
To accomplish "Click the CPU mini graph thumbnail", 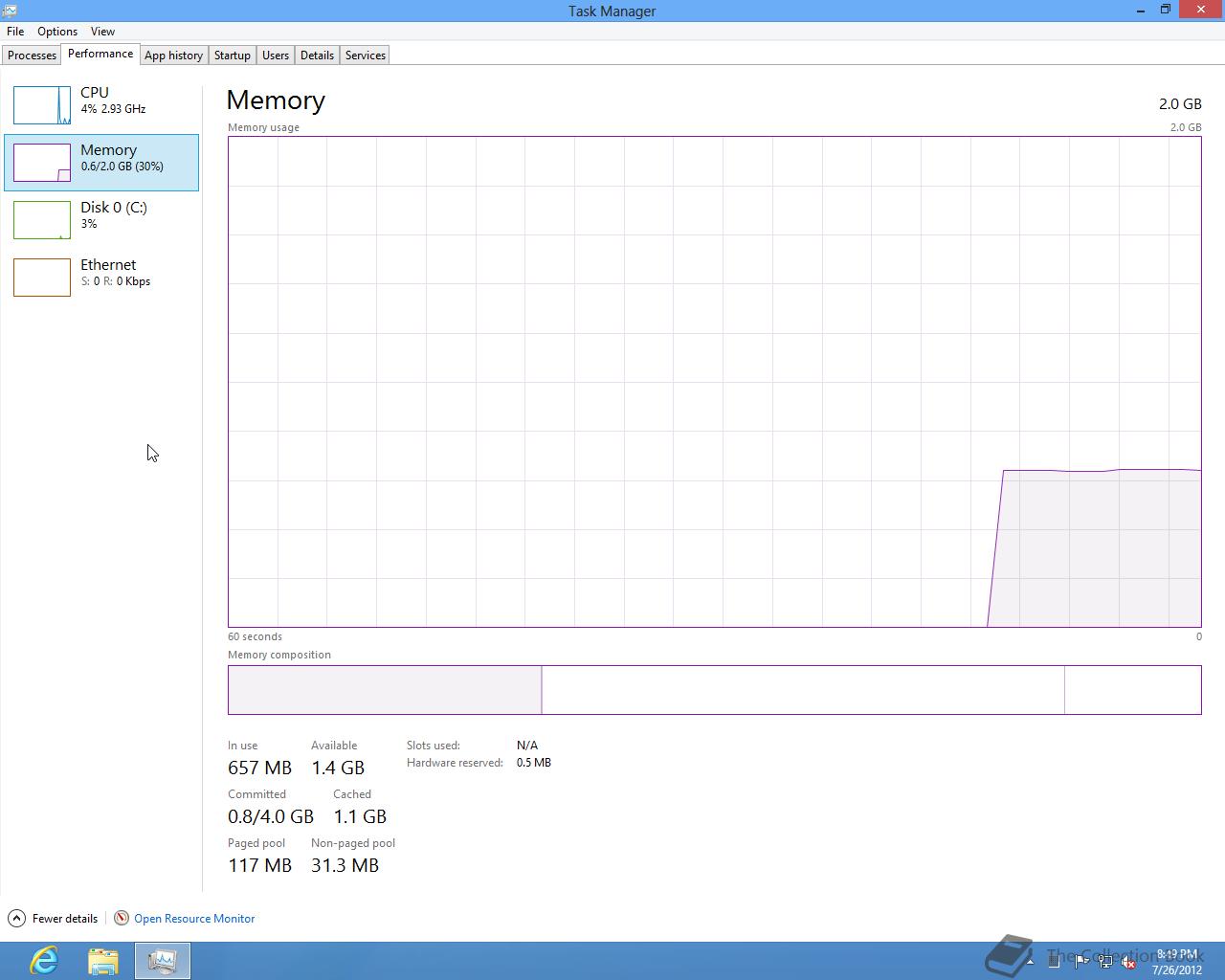I will (x=42, y=105).
